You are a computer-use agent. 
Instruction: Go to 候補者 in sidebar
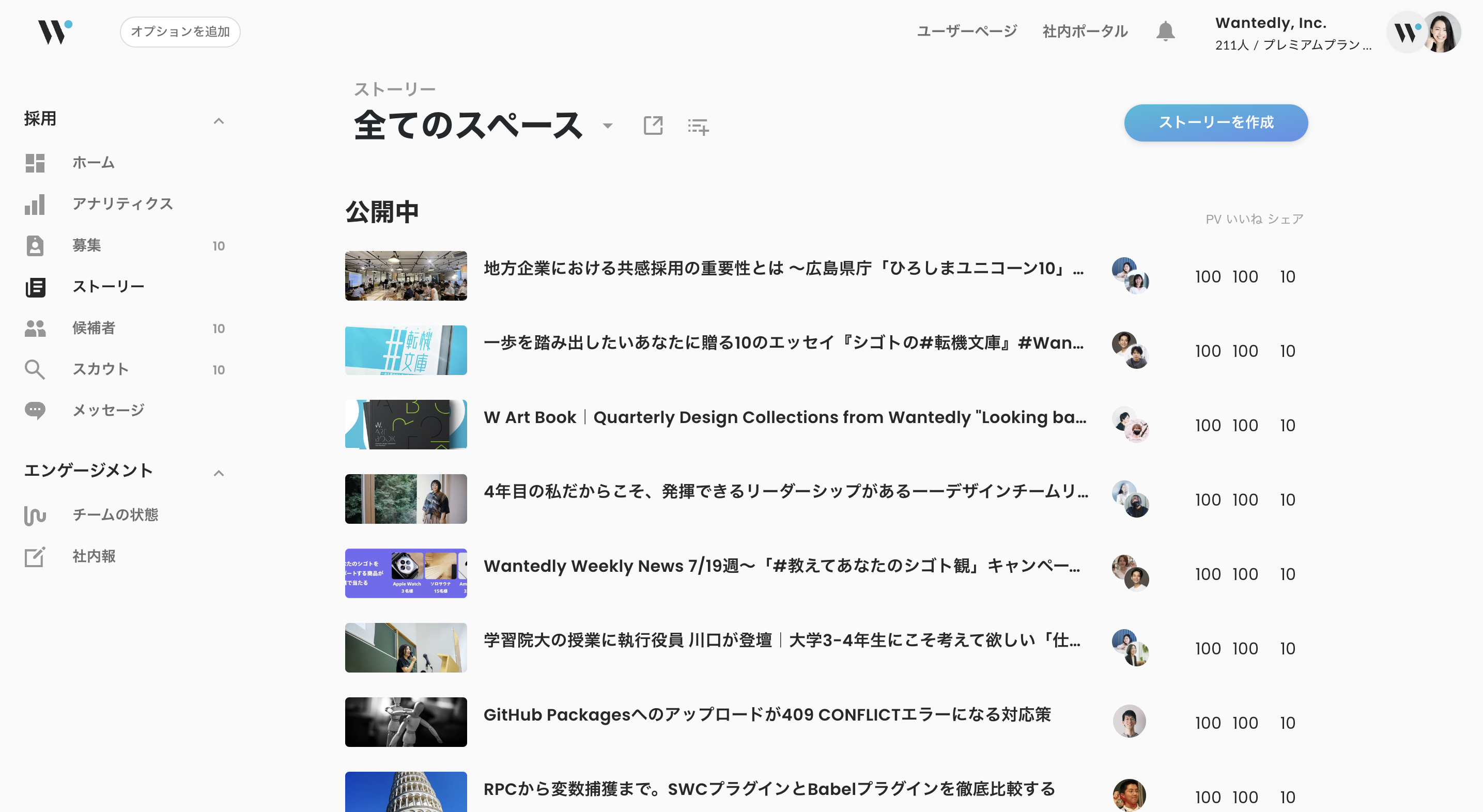pos(94,328)
